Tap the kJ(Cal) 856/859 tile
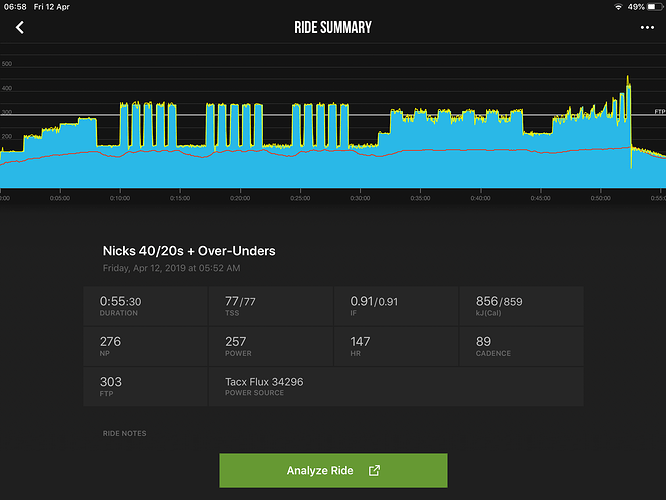This screenshot has width=666, height=500. coord(521,305)
